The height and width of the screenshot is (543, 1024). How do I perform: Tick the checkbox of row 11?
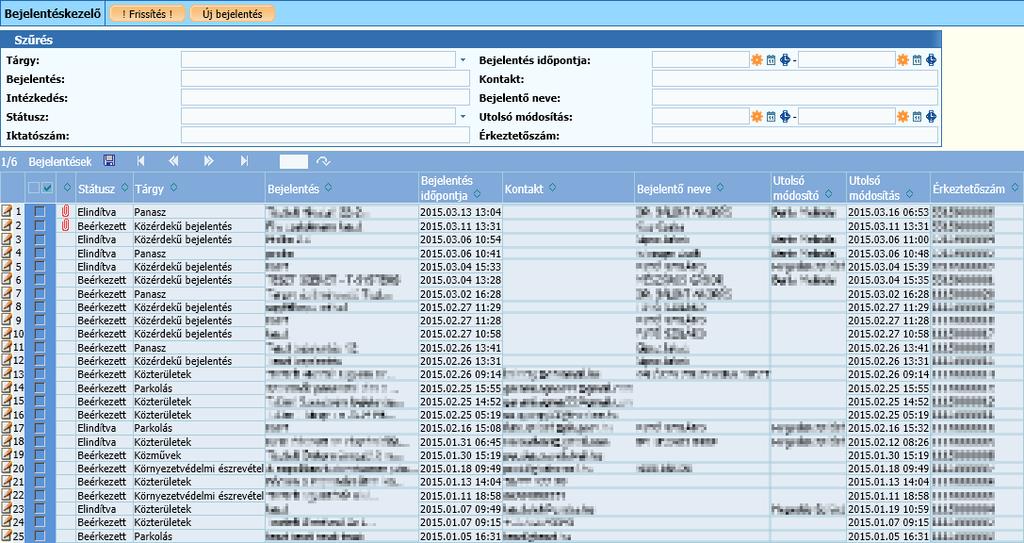40,347
